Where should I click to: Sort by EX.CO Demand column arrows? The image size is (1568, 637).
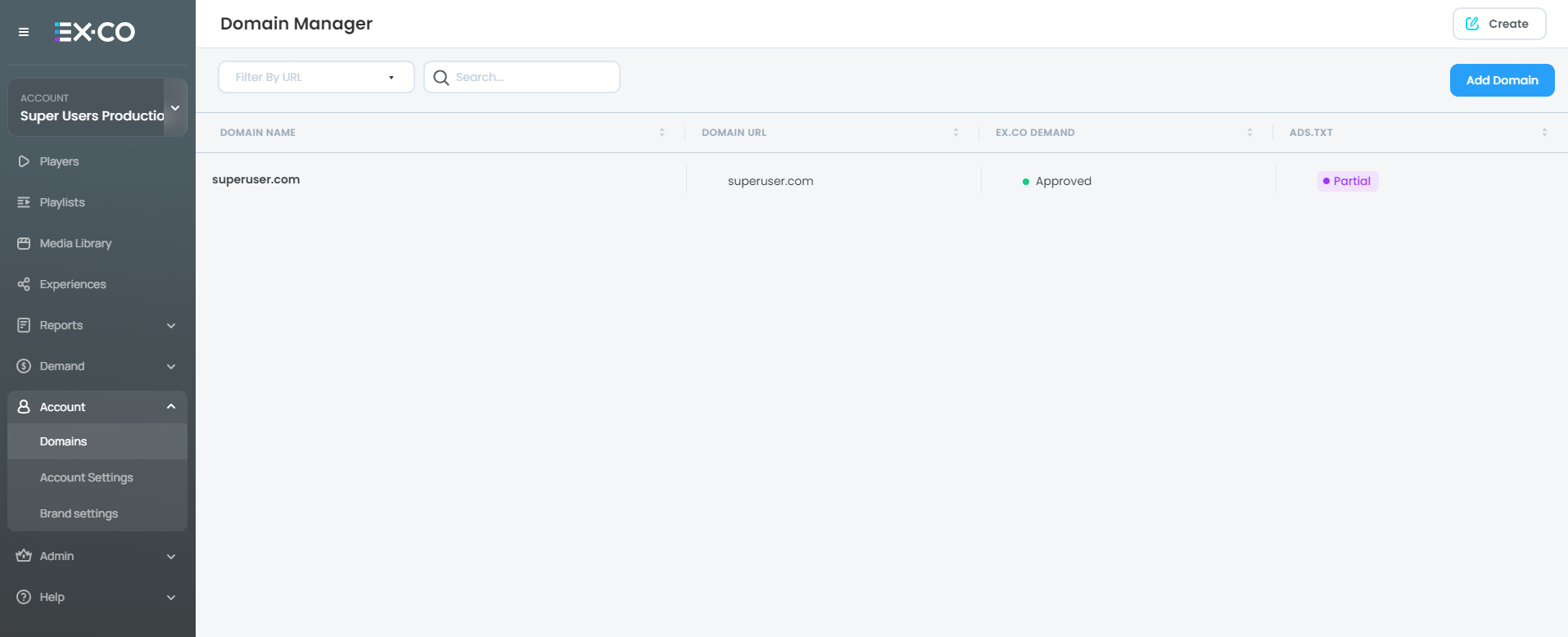pyautogui.click(x=1249, y=133)
